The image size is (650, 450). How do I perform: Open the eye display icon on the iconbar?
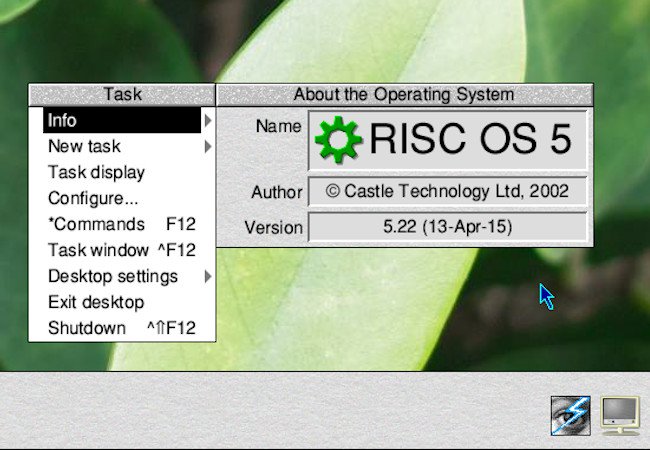569,415
